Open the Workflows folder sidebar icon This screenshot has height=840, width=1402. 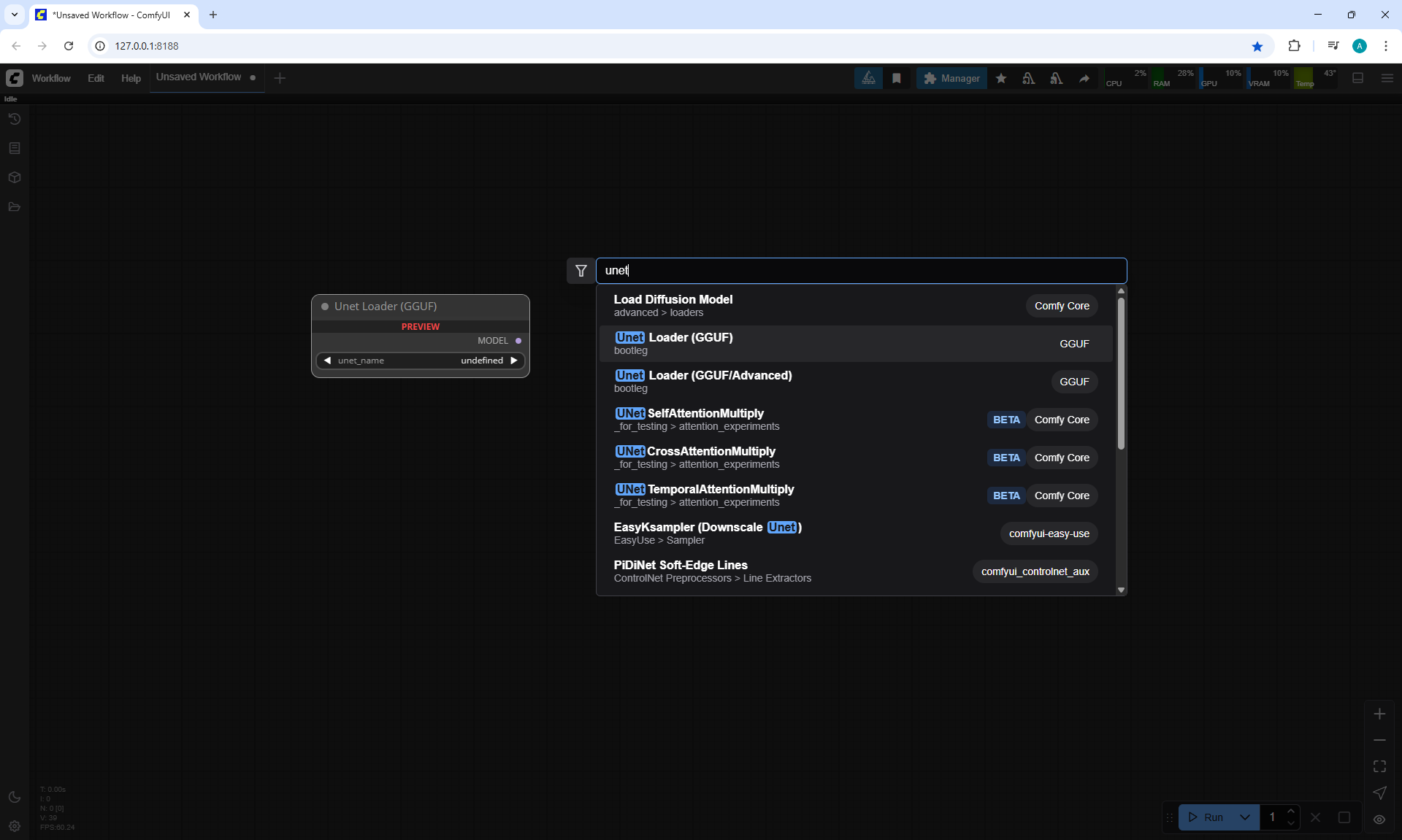pyautogui.click(x=15, y=207)
